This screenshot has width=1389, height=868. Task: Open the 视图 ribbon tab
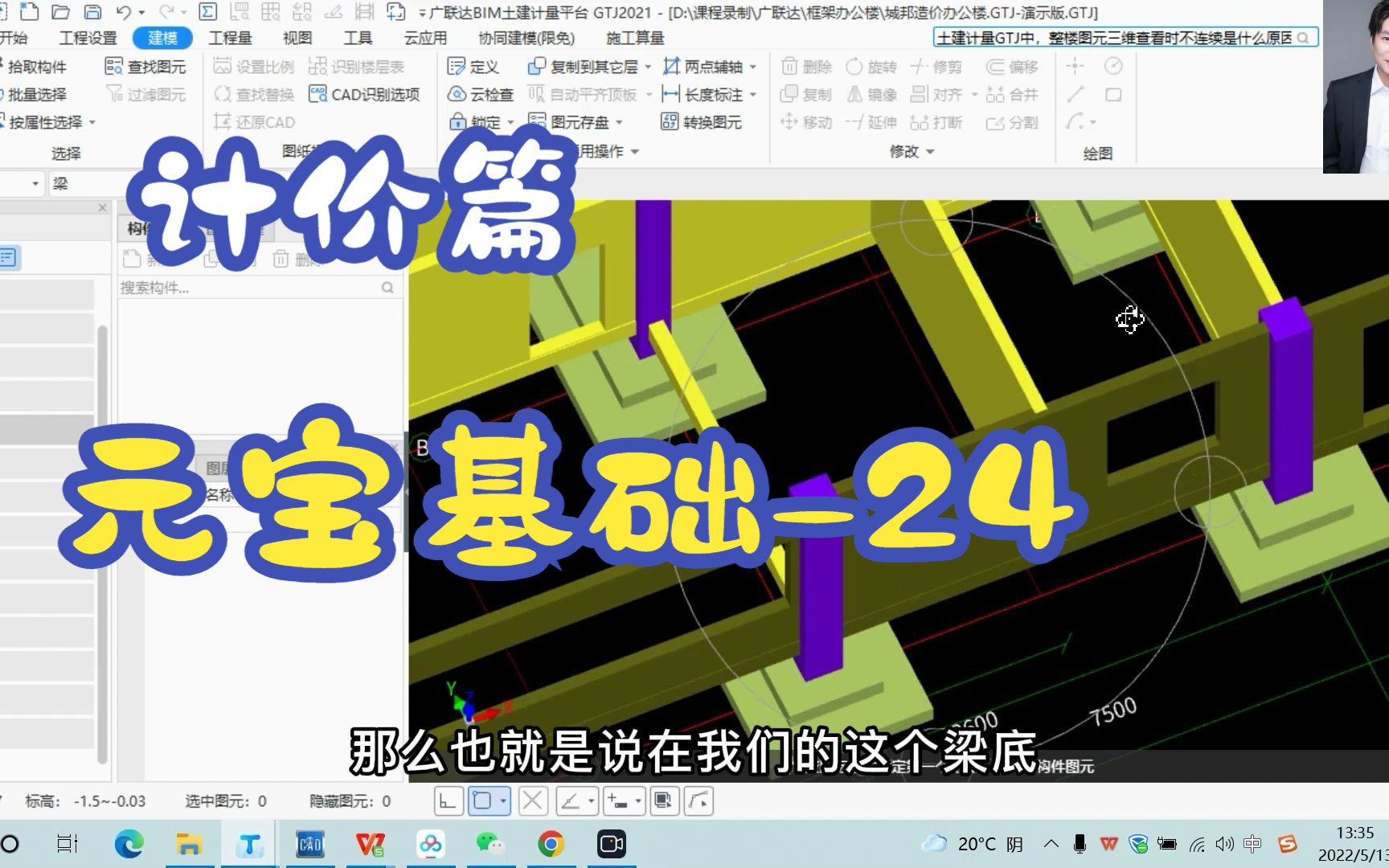click(297, 38)
